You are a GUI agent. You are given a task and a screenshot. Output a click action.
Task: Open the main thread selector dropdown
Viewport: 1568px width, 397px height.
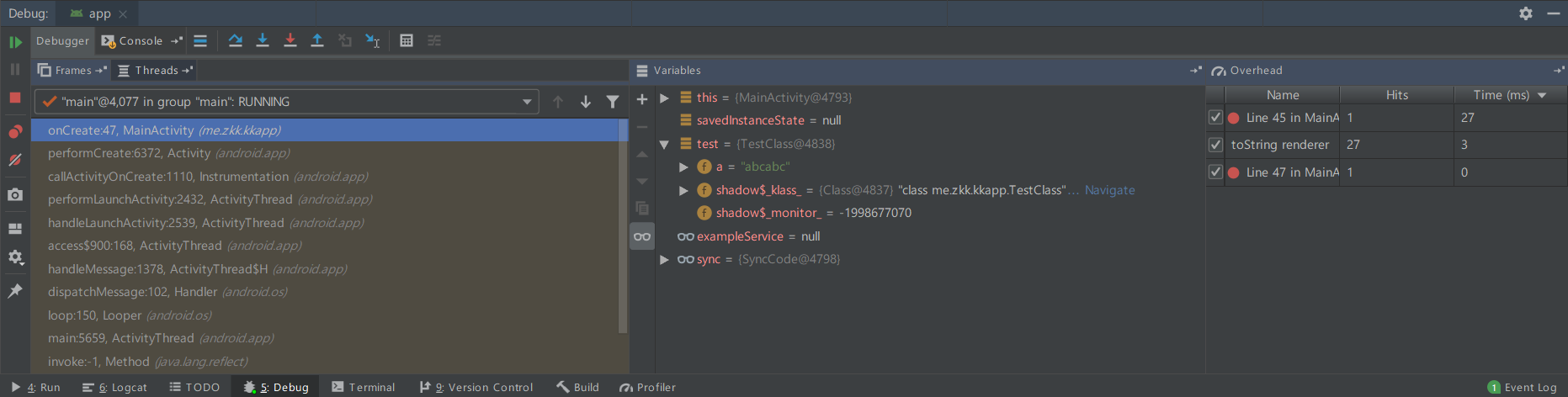(527, 102)
